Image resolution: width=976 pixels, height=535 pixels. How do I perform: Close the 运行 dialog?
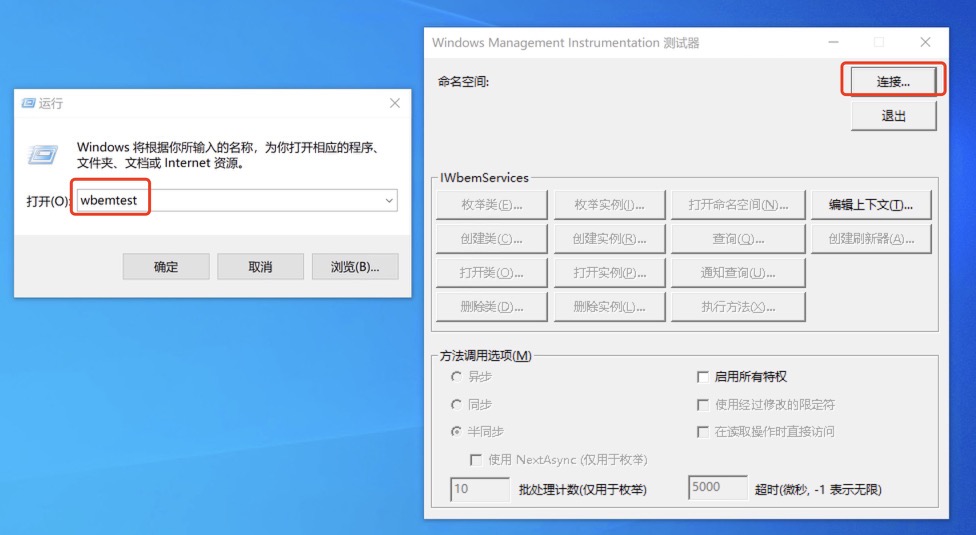pyautogui.click(x=395, y=103)
